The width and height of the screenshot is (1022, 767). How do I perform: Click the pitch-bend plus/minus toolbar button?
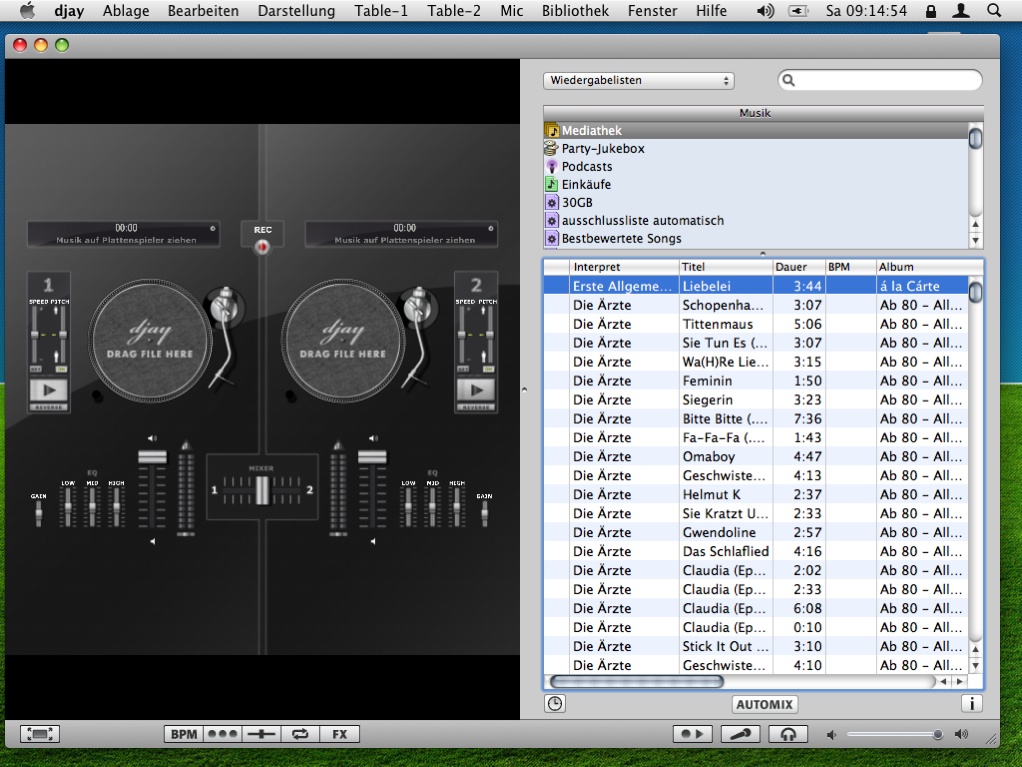(261, 734)
